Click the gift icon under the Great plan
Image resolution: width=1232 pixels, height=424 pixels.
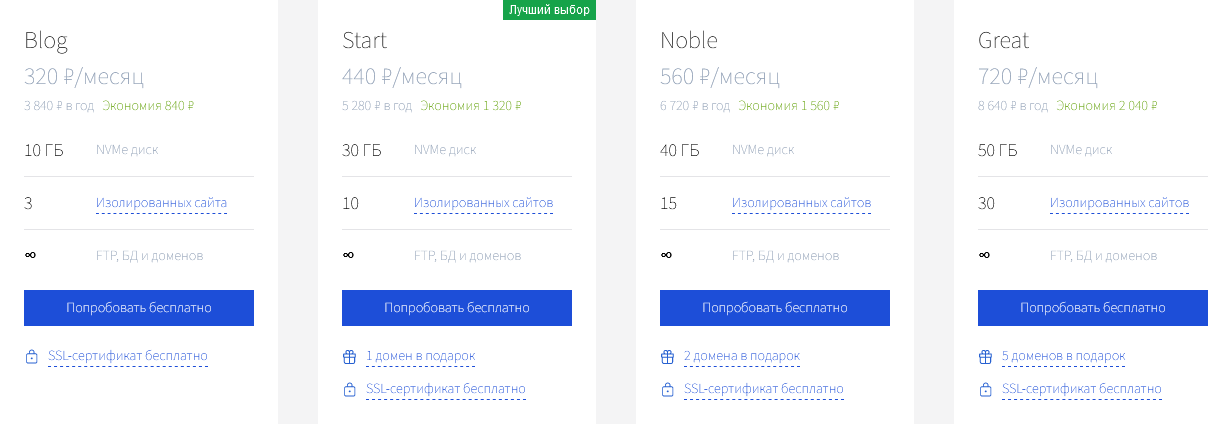point(985,356)
